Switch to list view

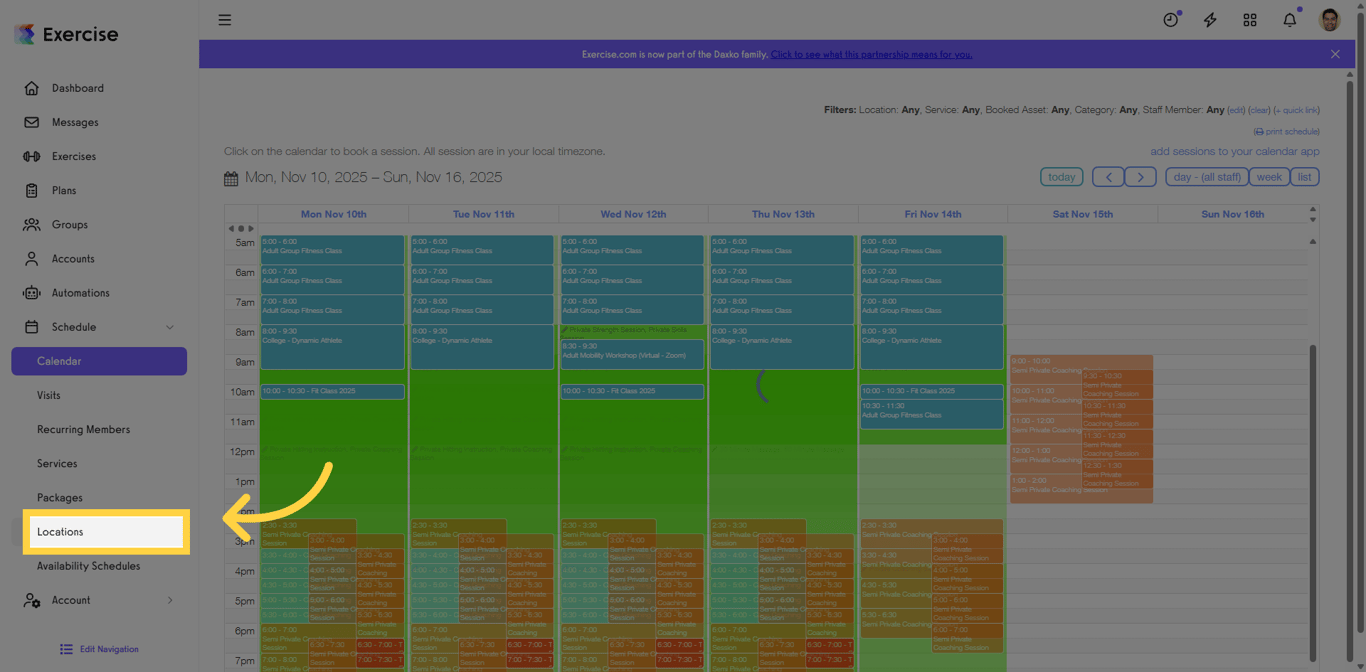(1305, 177)
